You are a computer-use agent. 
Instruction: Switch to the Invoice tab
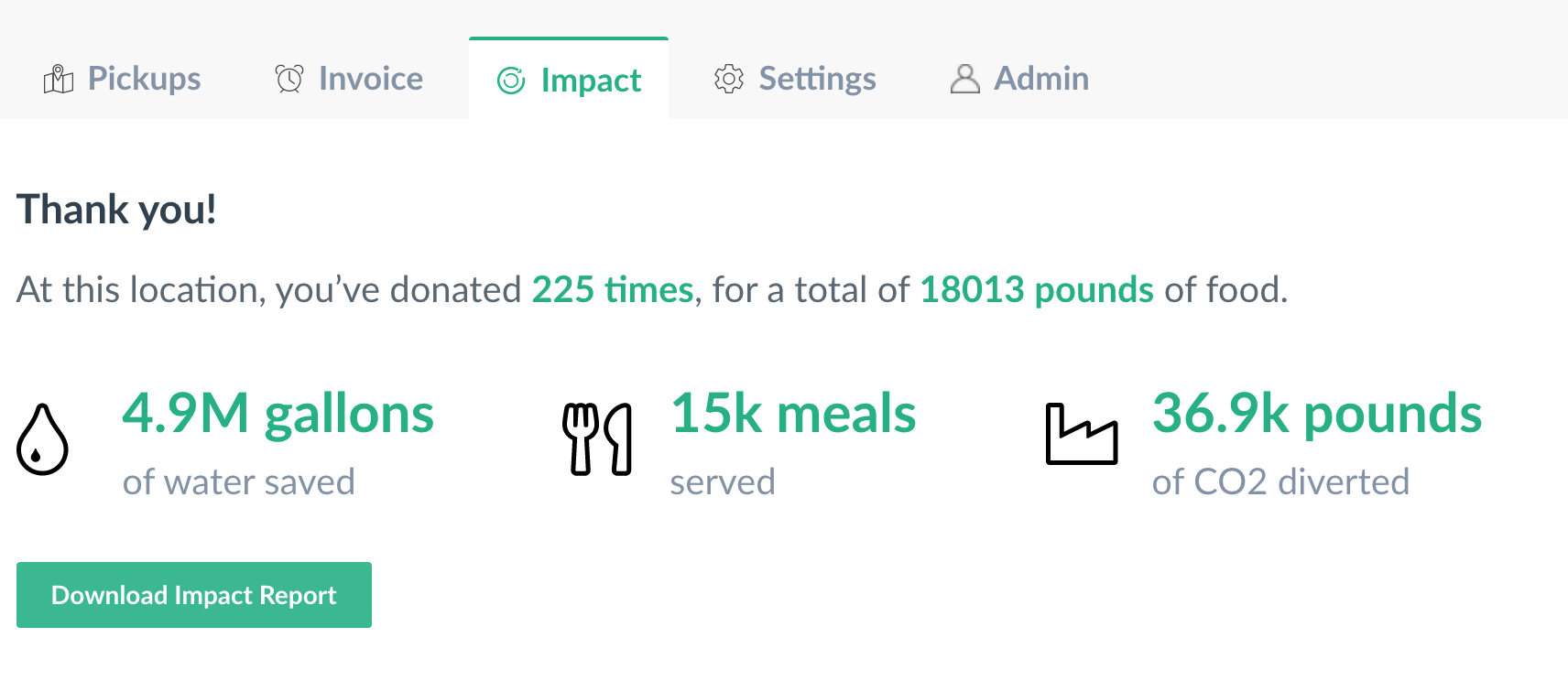370,79
